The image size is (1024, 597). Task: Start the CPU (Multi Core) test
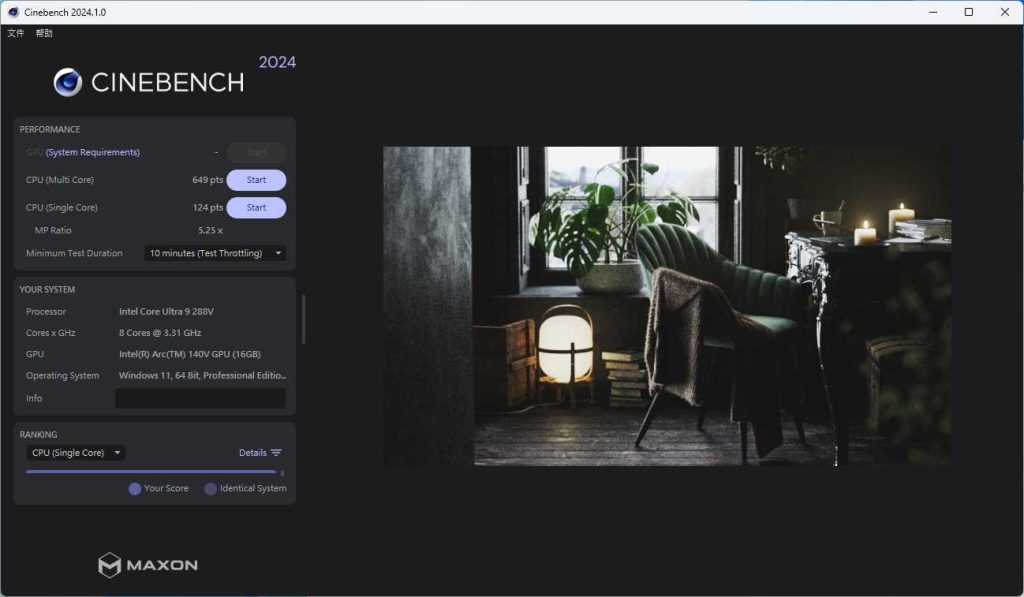click(256, 180)
